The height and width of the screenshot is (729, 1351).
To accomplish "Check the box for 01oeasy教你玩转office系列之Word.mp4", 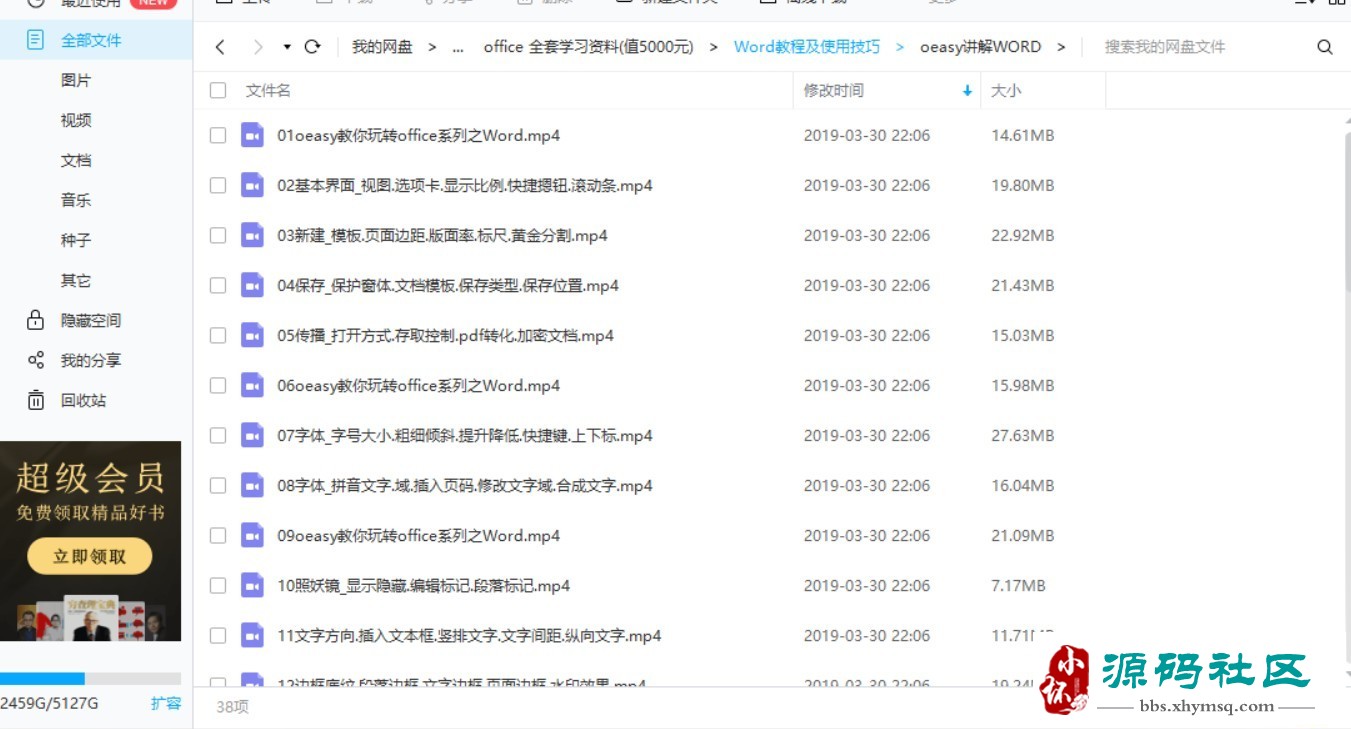I will (x=218, y=135).
